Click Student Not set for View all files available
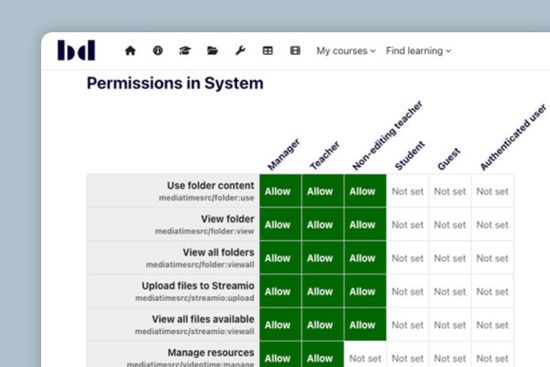Viewport: 550px width, 367px height. click(408, 325)
